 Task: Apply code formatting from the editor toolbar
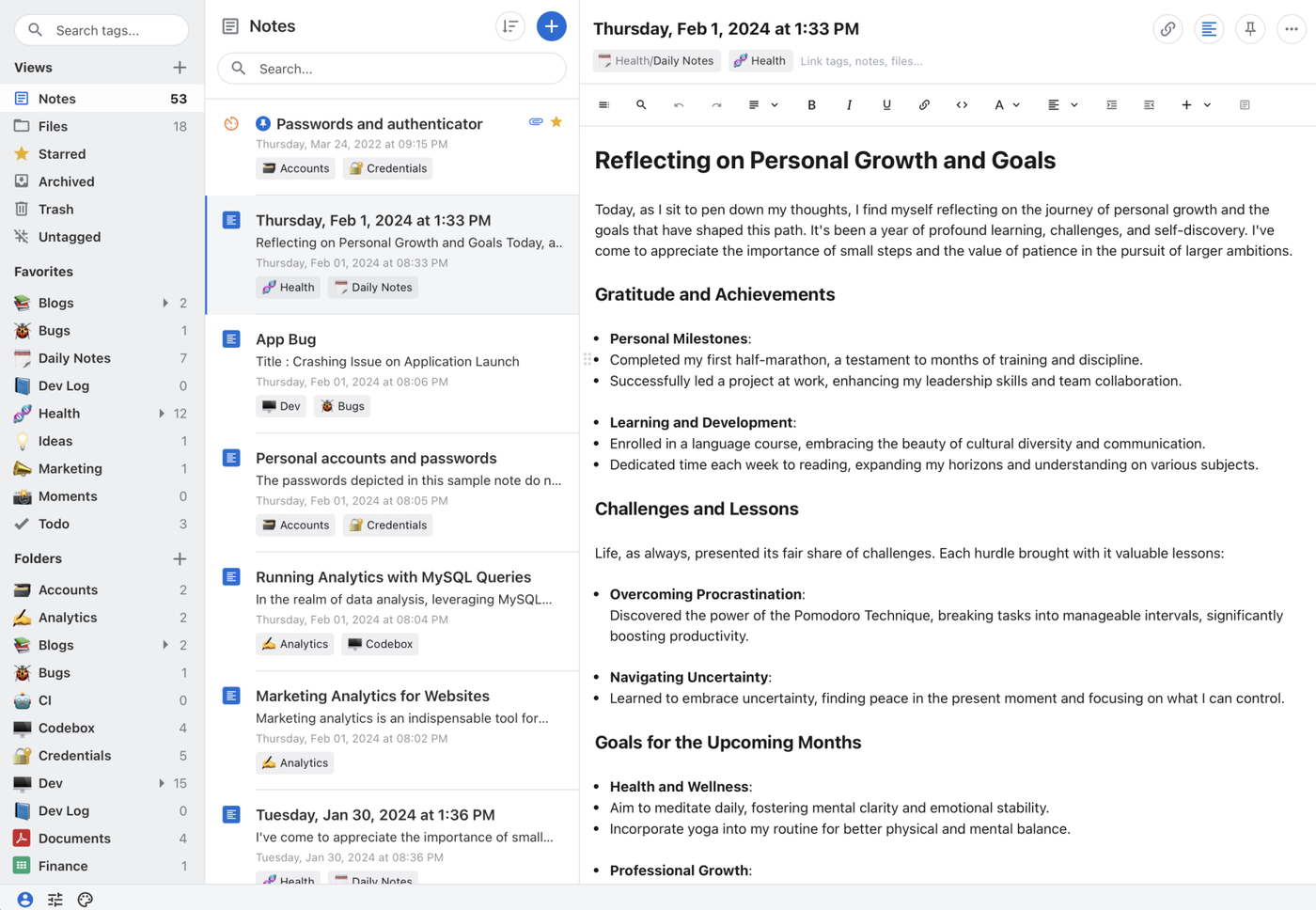pyautogui.click(x=962, y=105)
